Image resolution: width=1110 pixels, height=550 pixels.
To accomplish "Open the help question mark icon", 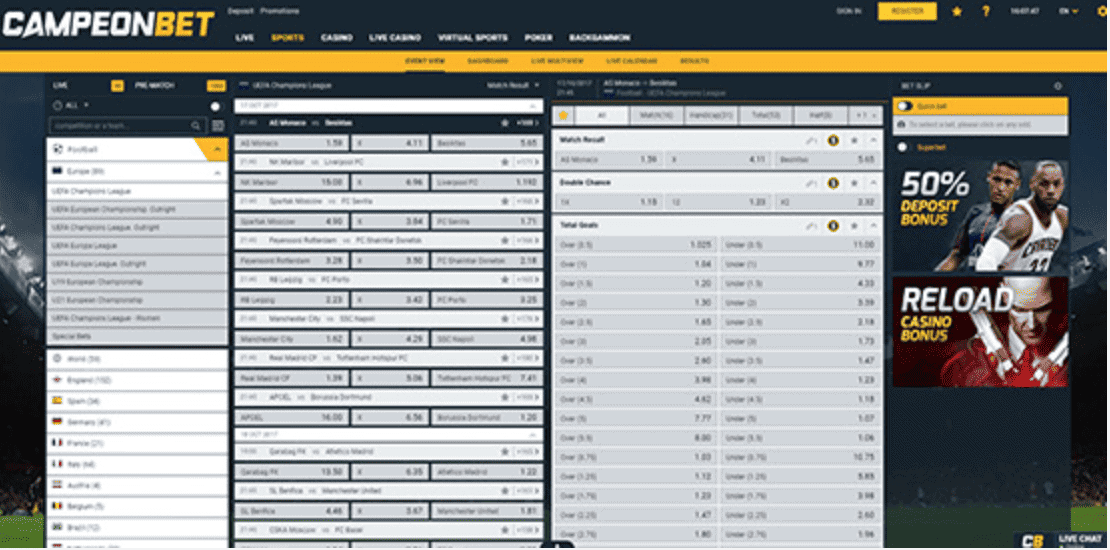I will (986, 11).
